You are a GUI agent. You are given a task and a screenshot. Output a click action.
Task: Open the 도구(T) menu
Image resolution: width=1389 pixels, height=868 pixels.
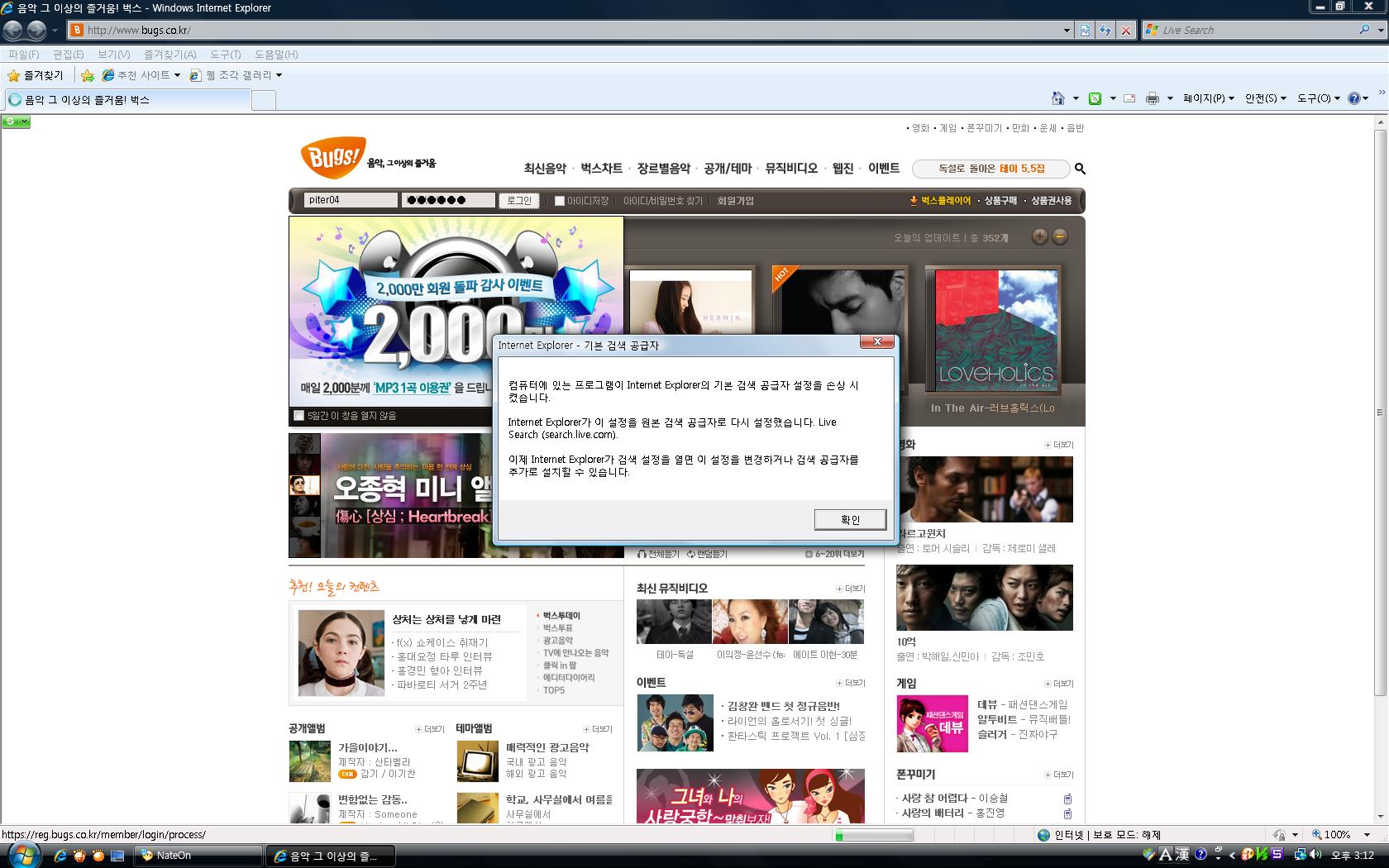click(226, 55)
